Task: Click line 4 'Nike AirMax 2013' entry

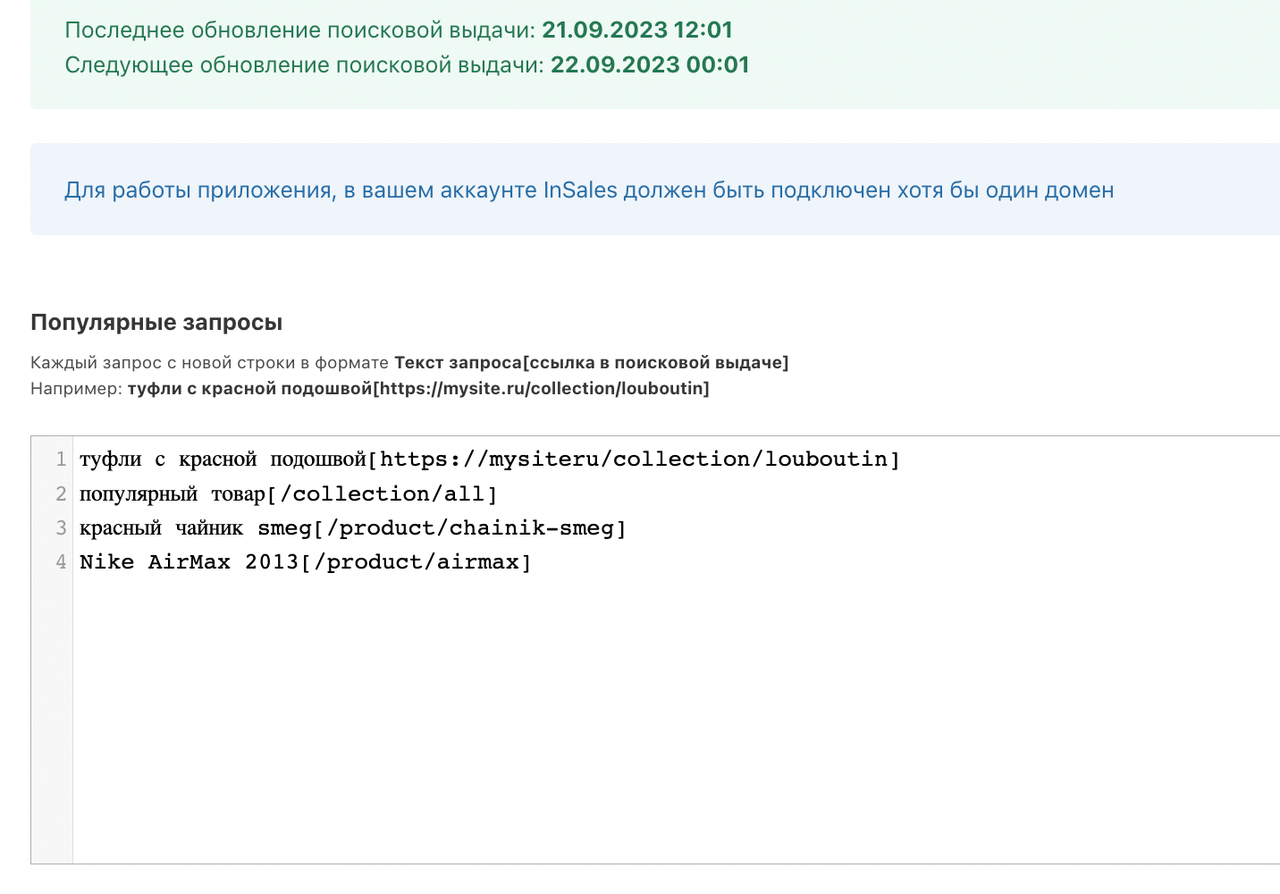Action: click(x=305, y=562)
